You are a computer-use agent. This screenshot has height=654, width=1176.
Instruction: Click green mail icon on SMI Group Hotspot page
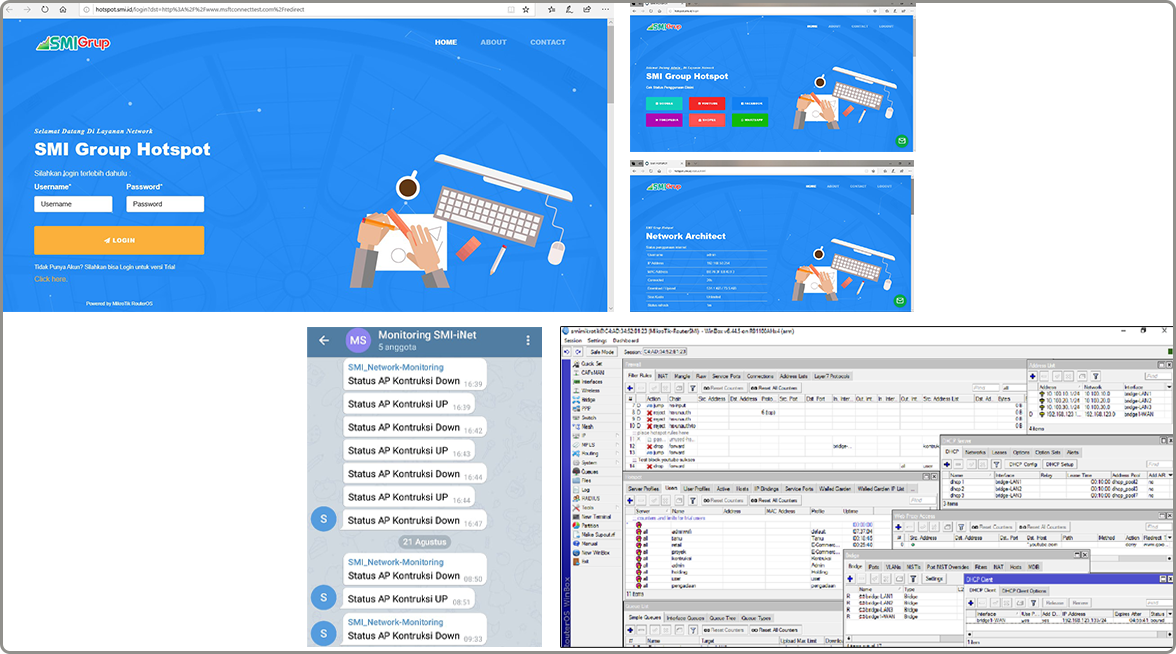coord(902,141)
